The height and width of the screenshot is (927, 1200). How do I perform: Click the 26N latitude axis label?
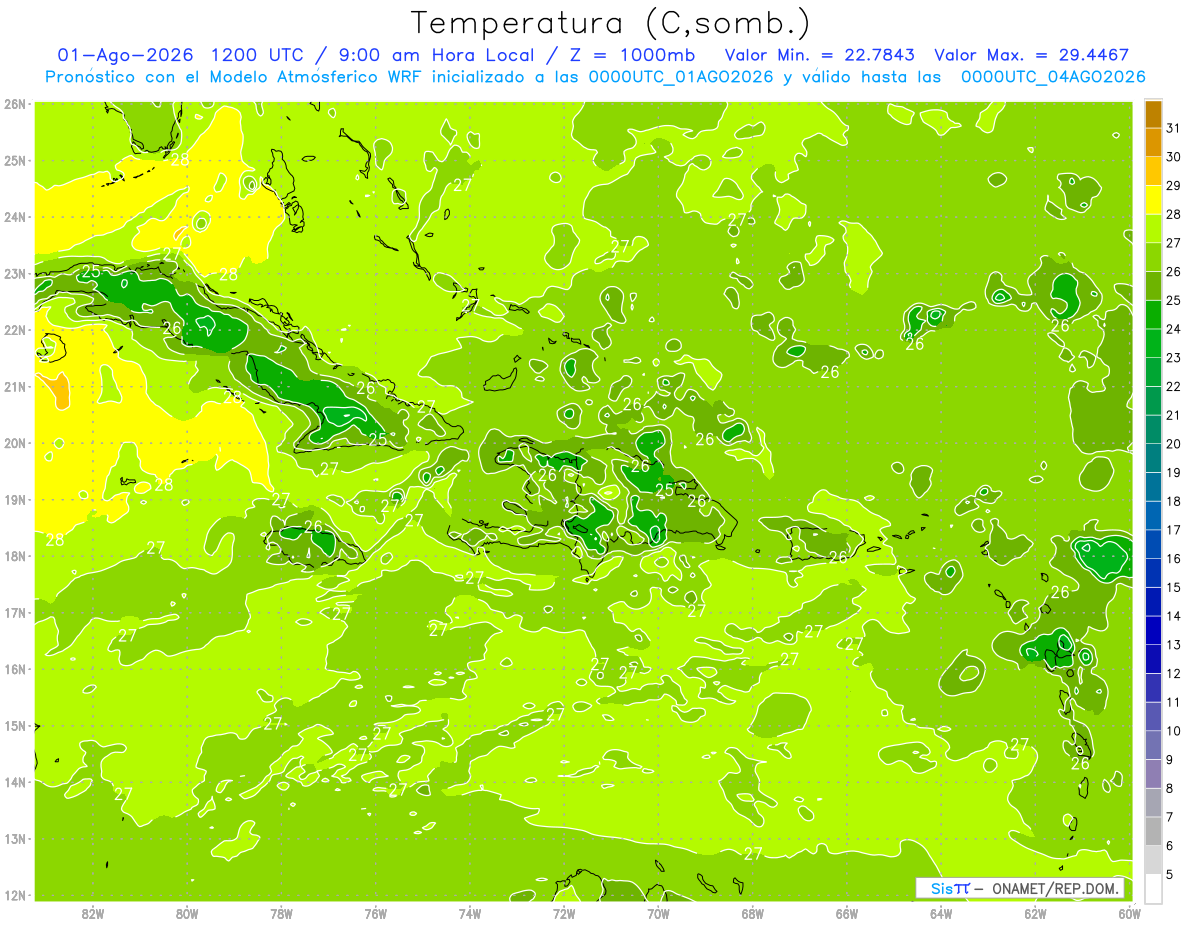(x=14, y=104)
